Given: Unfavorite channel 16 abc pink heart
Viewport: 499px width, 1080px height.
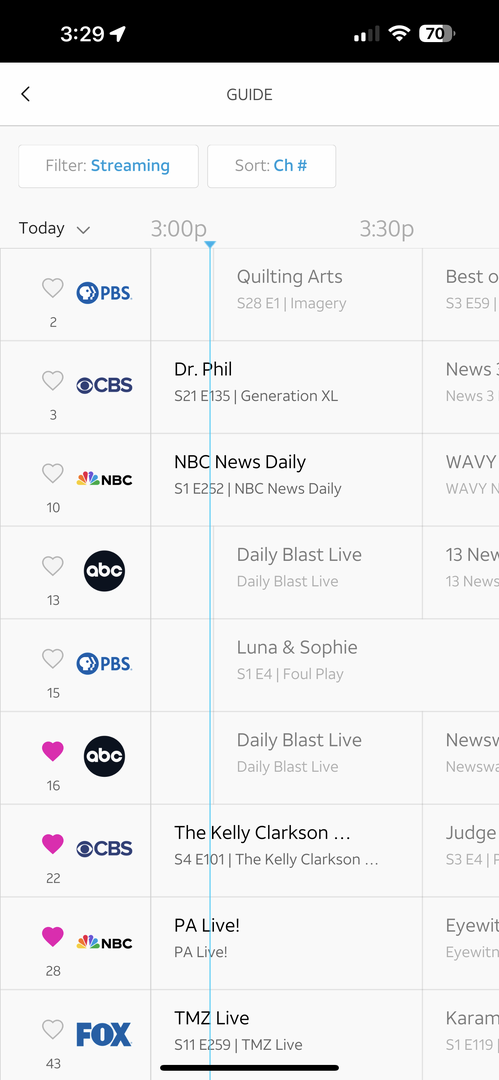Looking at the screenshot, I should 53,751.
